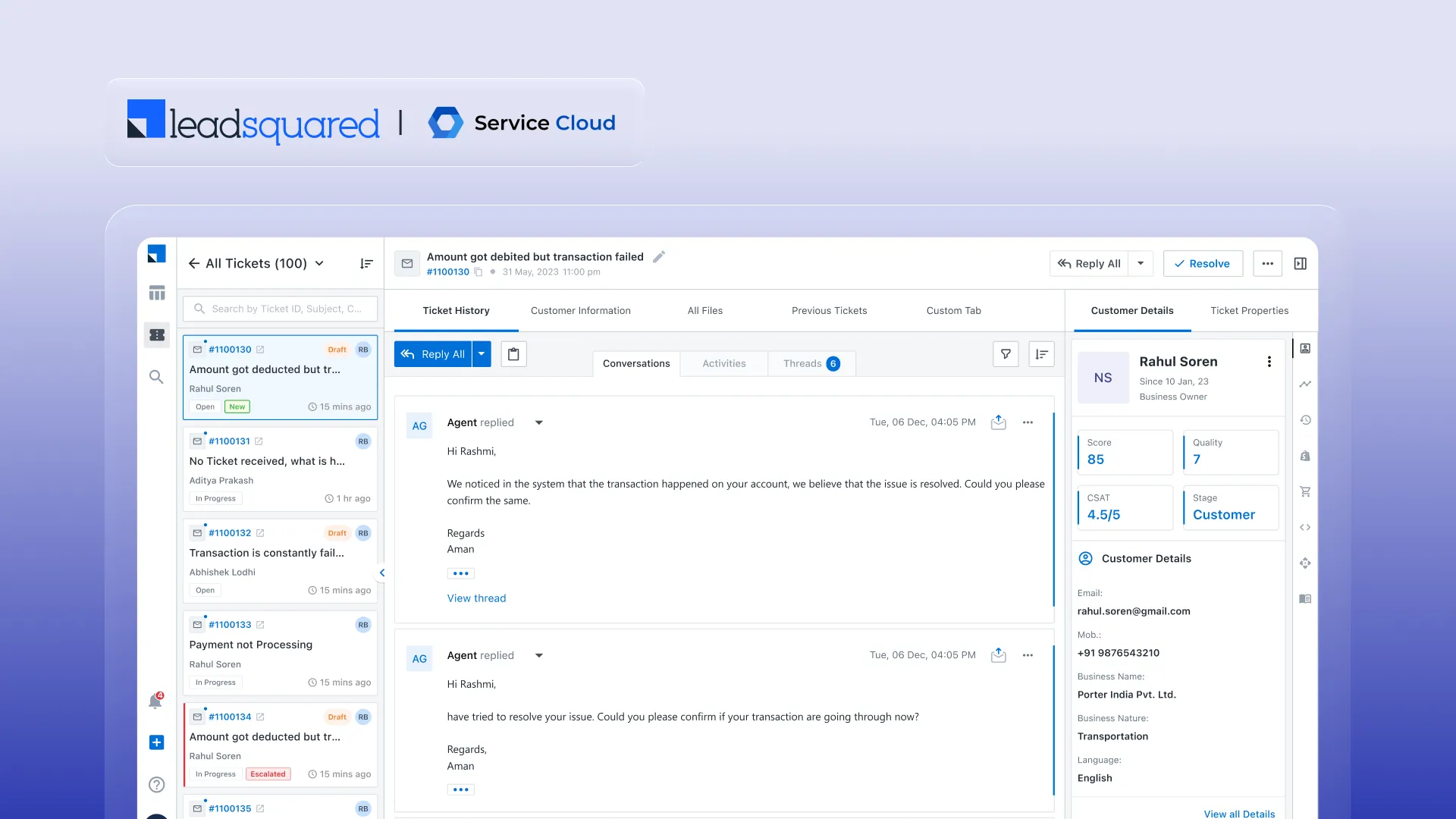The width and height of the screenshot is (1456, 819).
Task: Sort the ticket list
Action: click(366, 263)
